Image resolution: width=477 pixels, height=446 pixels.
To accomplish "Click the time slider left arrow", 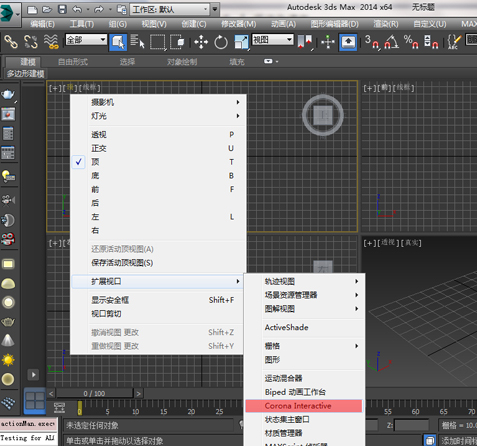I will tap(51, 394).
